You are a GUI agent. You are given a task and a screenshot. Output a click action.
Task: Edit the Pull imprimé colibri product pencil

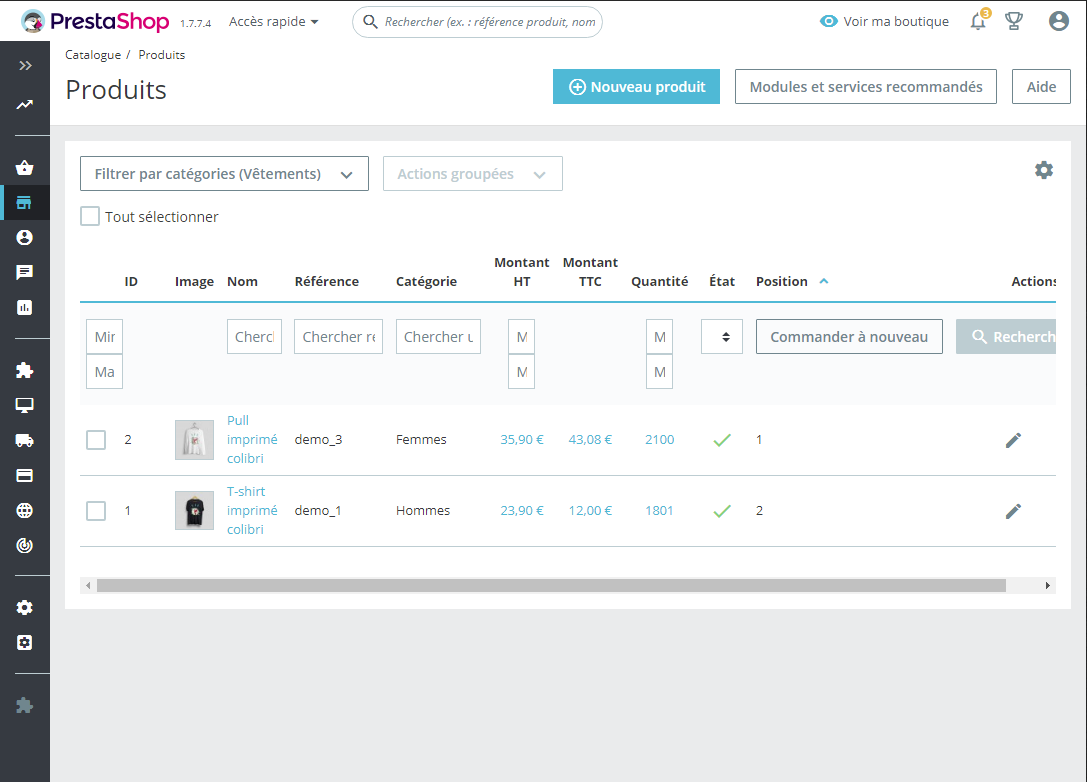pos(1013,440)
